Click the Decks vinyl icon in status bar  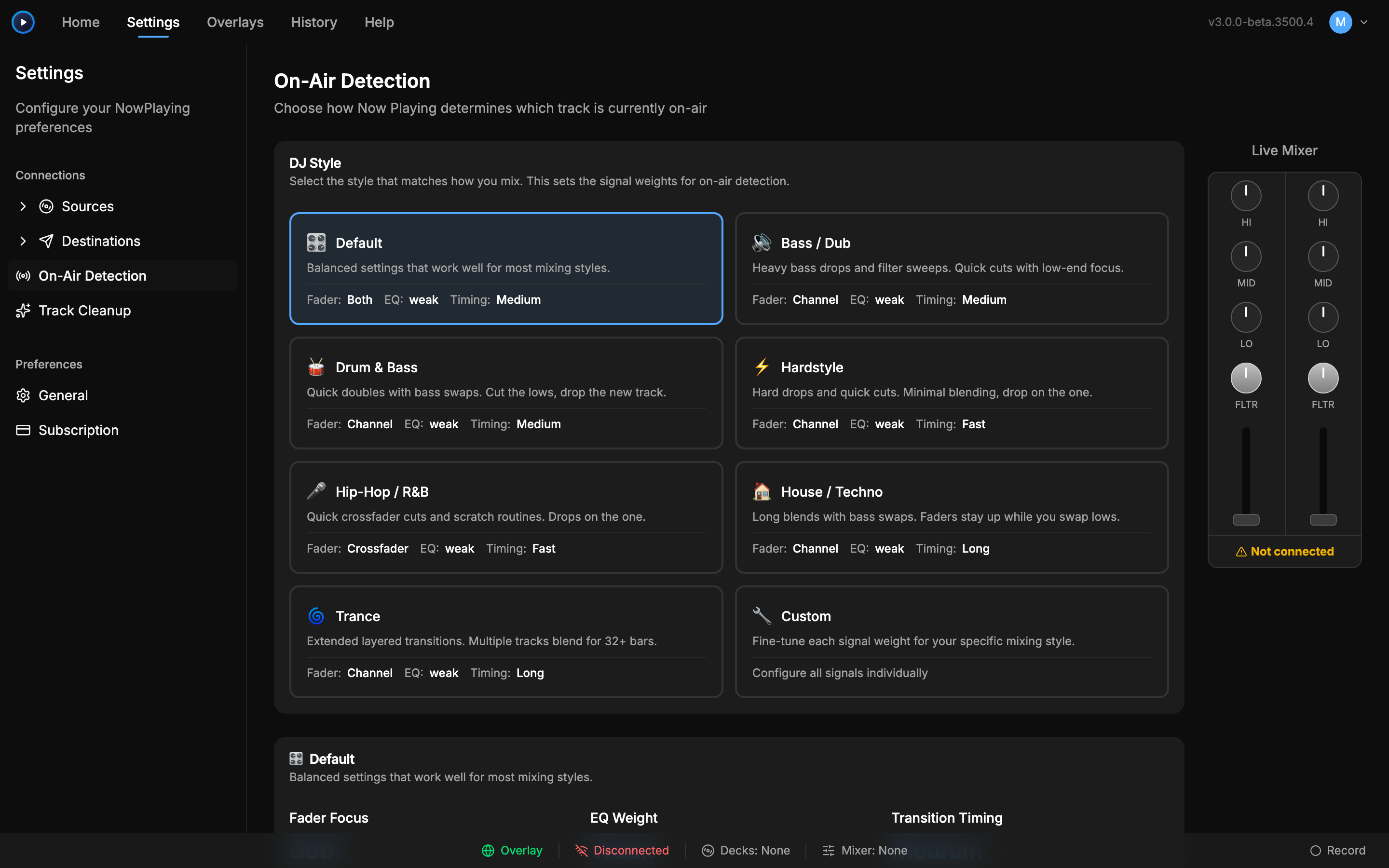coord(708,851)
